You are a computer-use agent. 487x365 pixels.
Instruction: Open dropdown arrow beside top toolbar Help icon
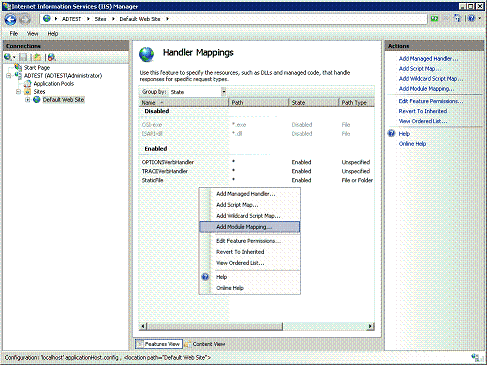click(480, 19)
